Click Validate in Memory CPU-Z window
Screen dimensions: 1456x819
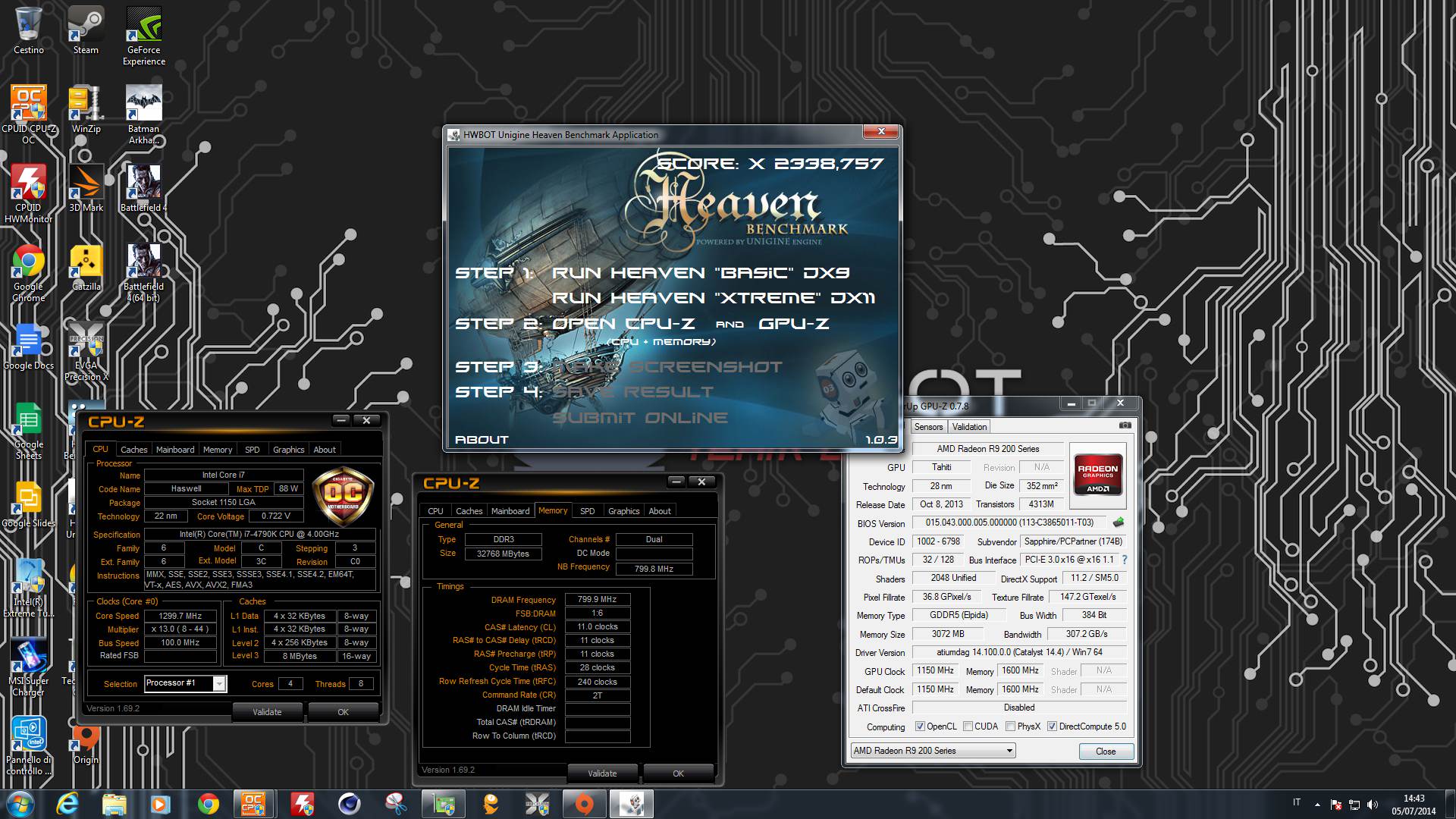602,773
